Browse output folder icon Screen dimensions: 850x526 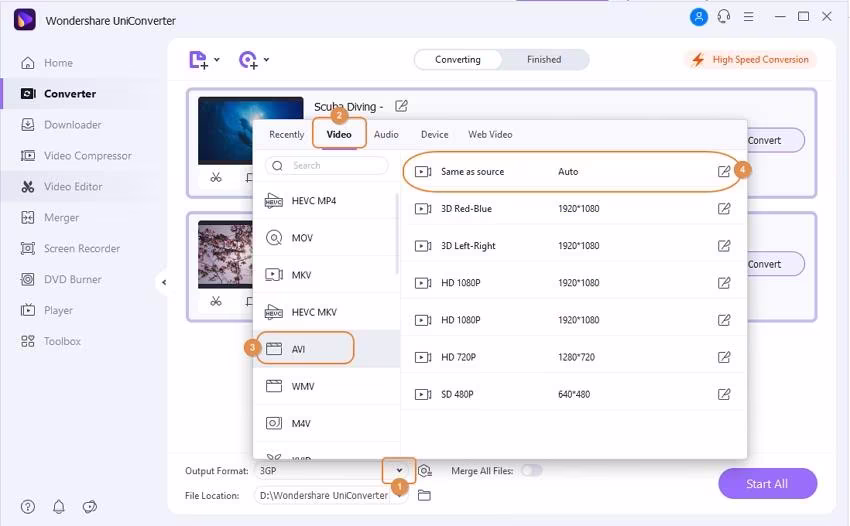424,495
